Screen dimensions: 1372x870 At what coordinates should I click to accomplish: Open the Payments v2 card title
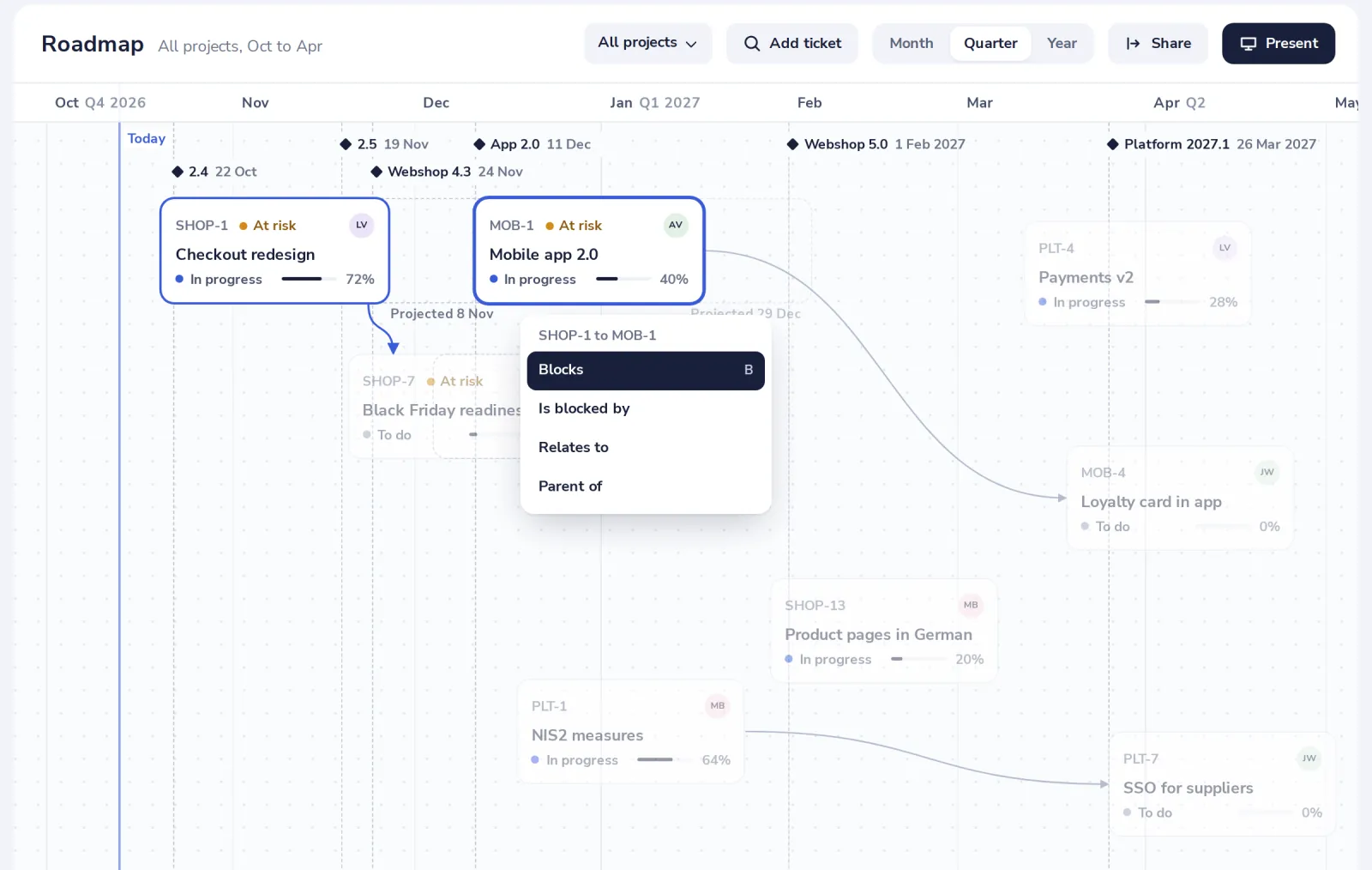[1086, 278]
